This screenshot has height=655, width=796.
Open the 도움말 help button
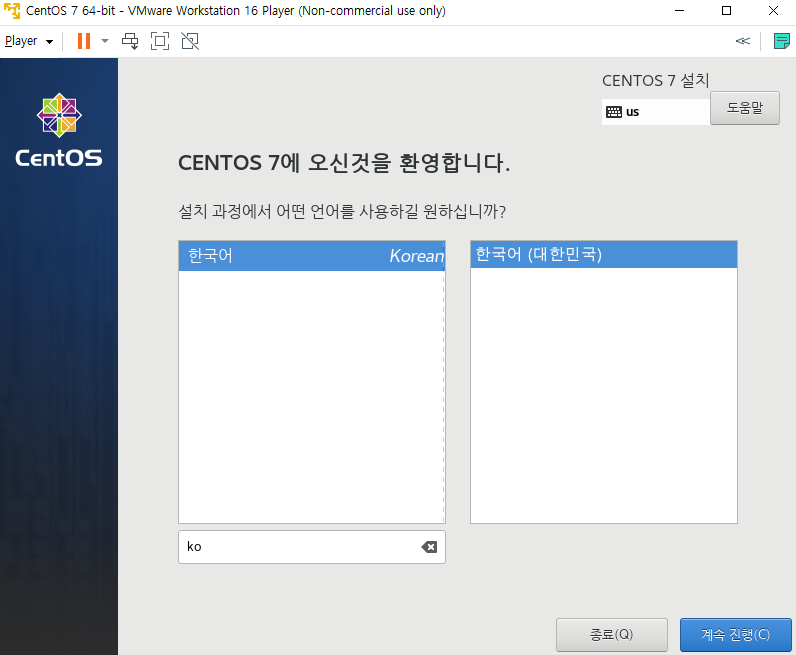(745, 108)
